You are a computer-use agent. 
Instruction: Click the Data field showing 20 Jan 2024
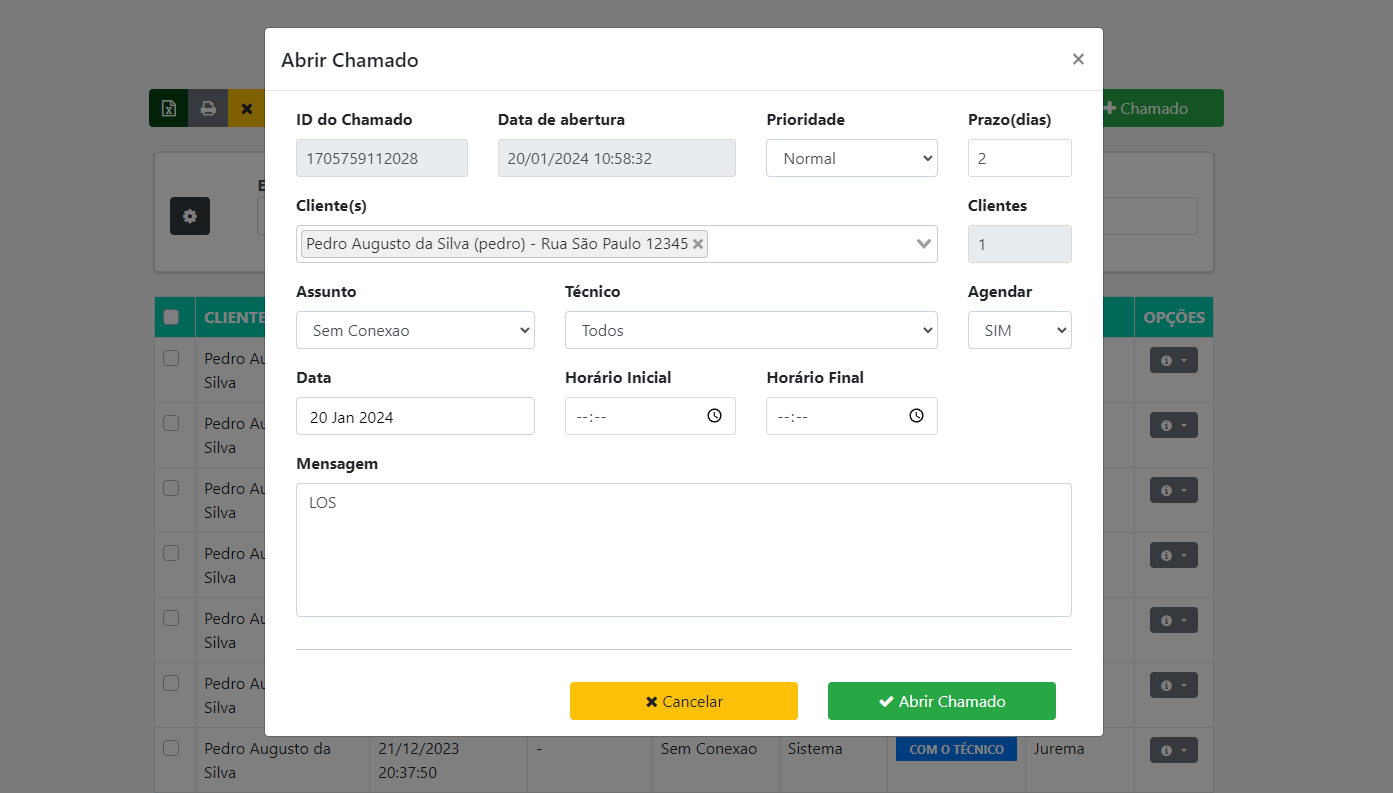pos(415,416)
